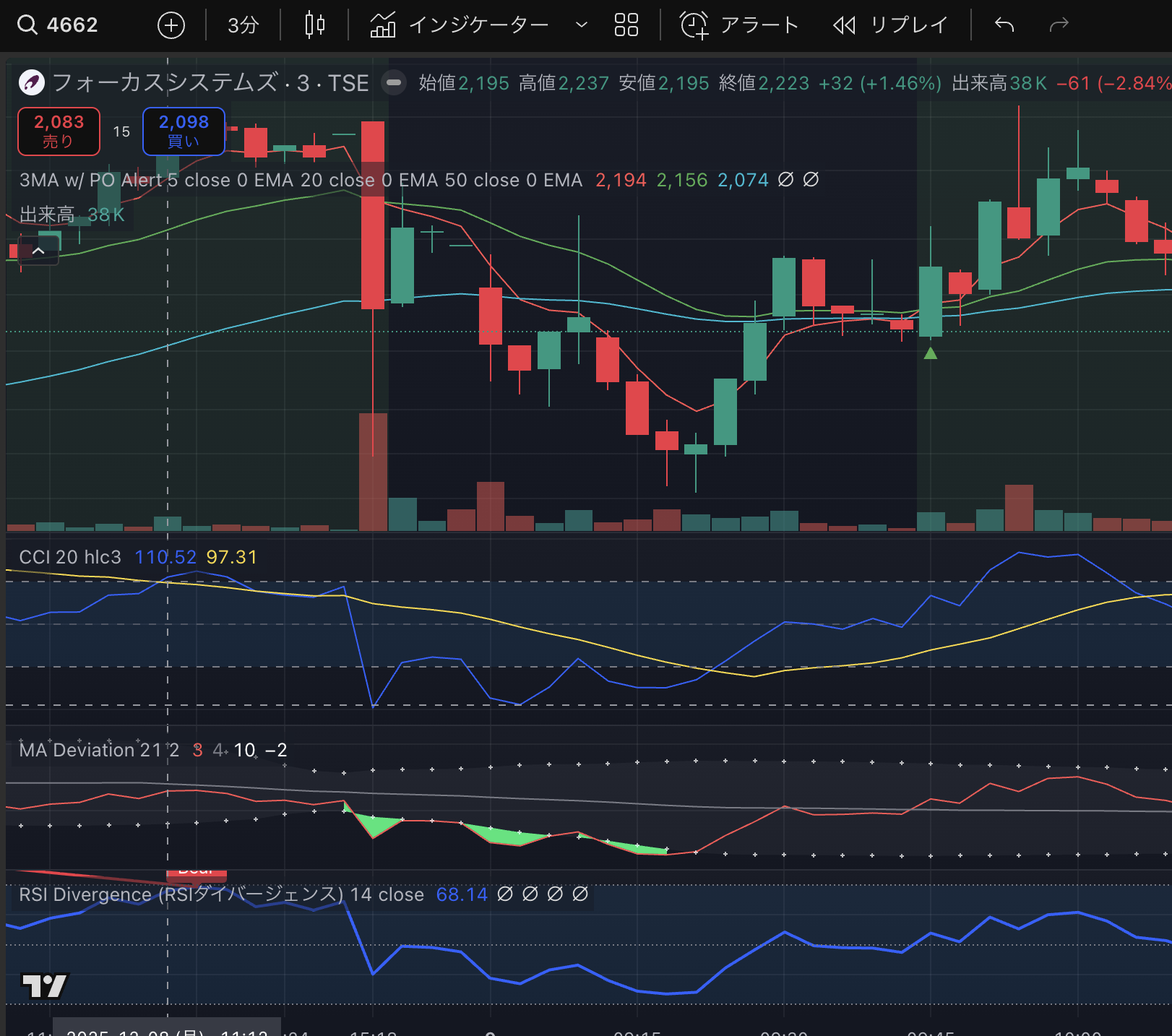The image size is (1172, 1036).
Task: Toggle the market status indicator beside TSE
Action: 394,83
